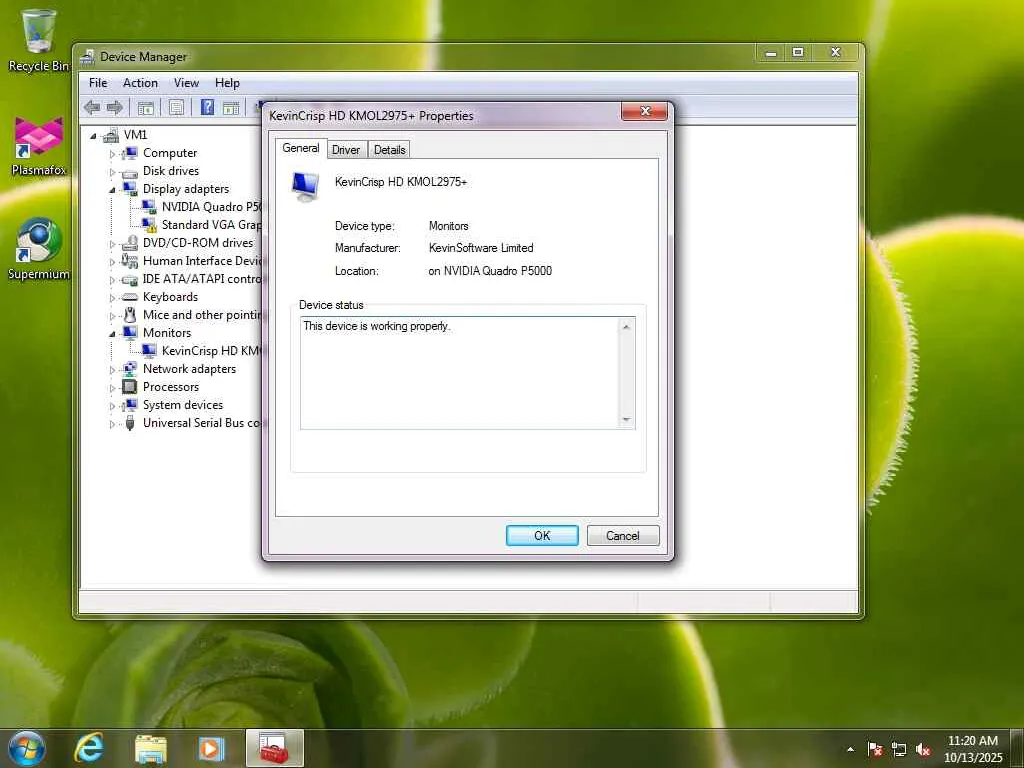The height and width of the screenshot is (768, 1024).
Task: Expand the Network adapters node
Action: (112, 370)
